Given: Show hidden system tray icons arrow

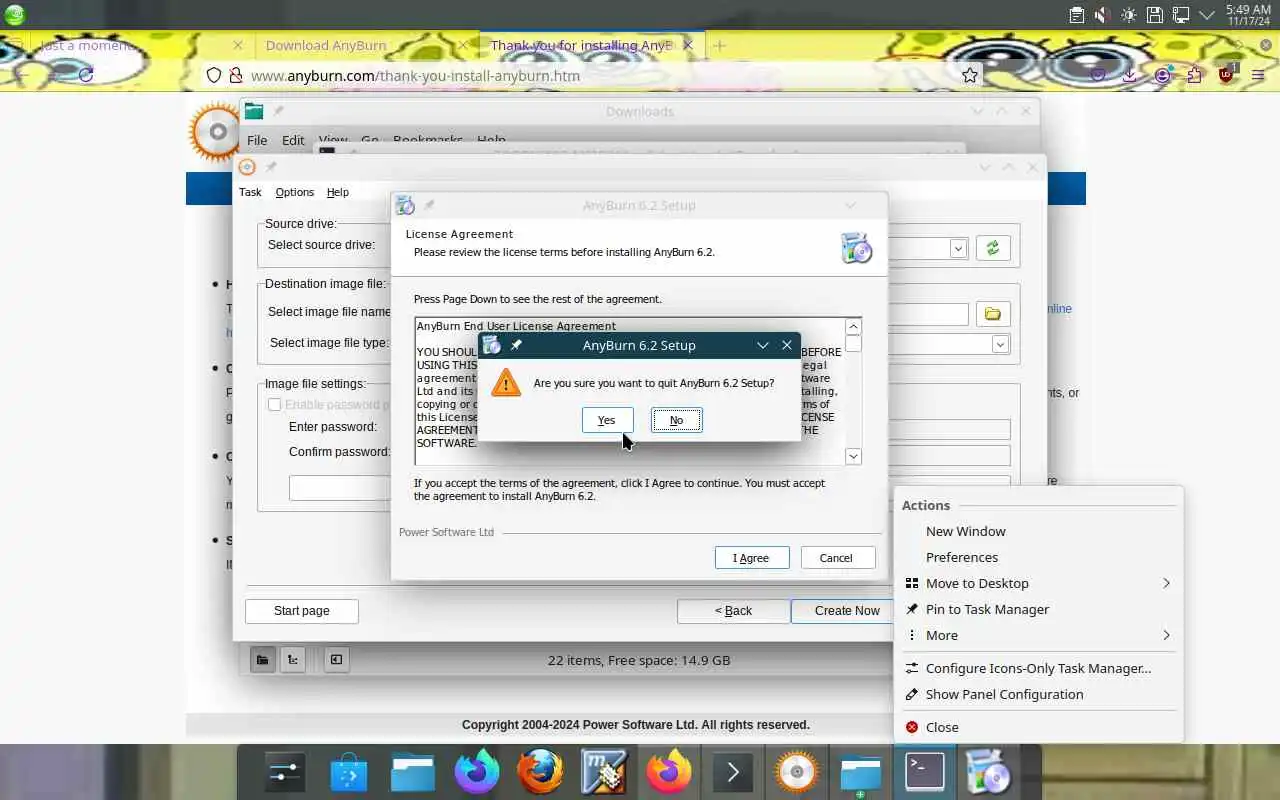Looking at the screenshot, I should tap(1207, 15).
